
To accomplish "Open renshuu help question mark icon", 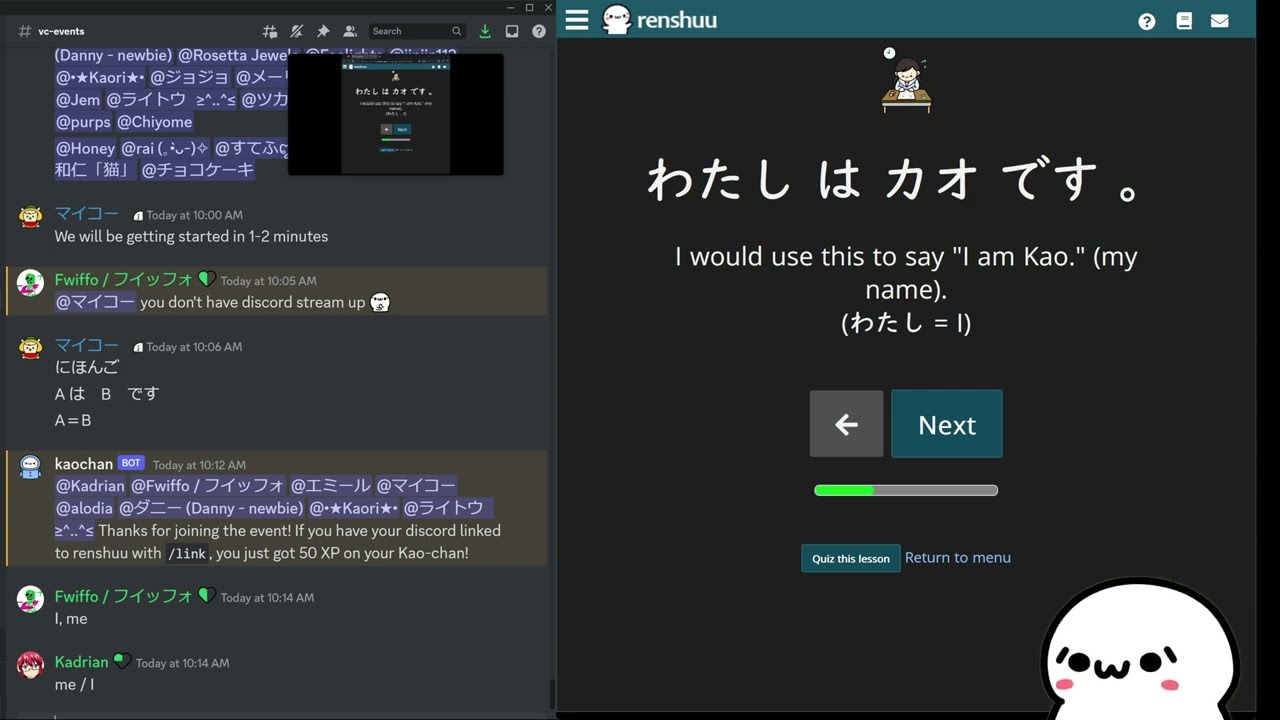I will click(1147, 21).
